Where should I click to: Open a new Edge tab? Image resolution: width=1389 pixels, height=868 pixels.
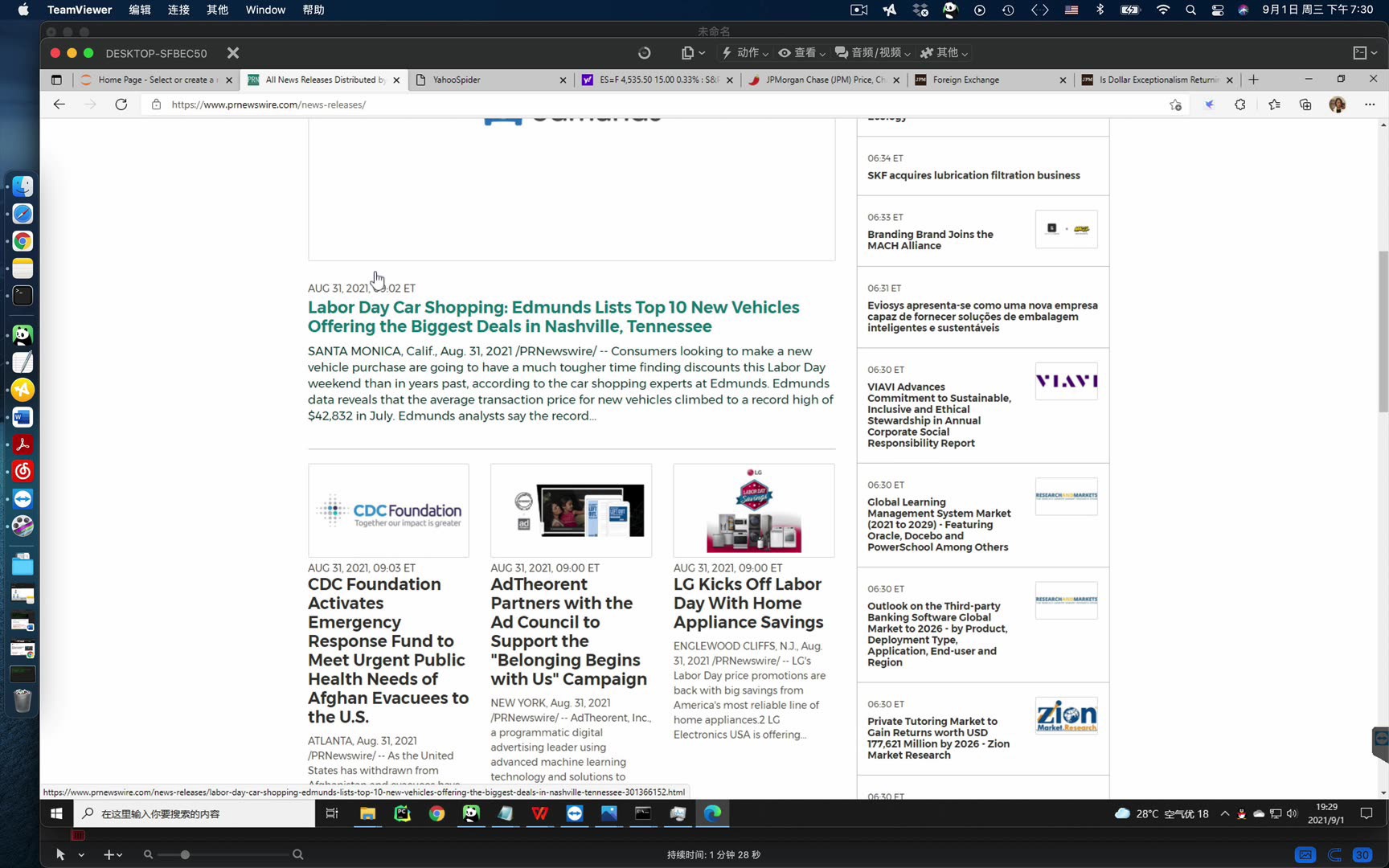(1253, 80)
